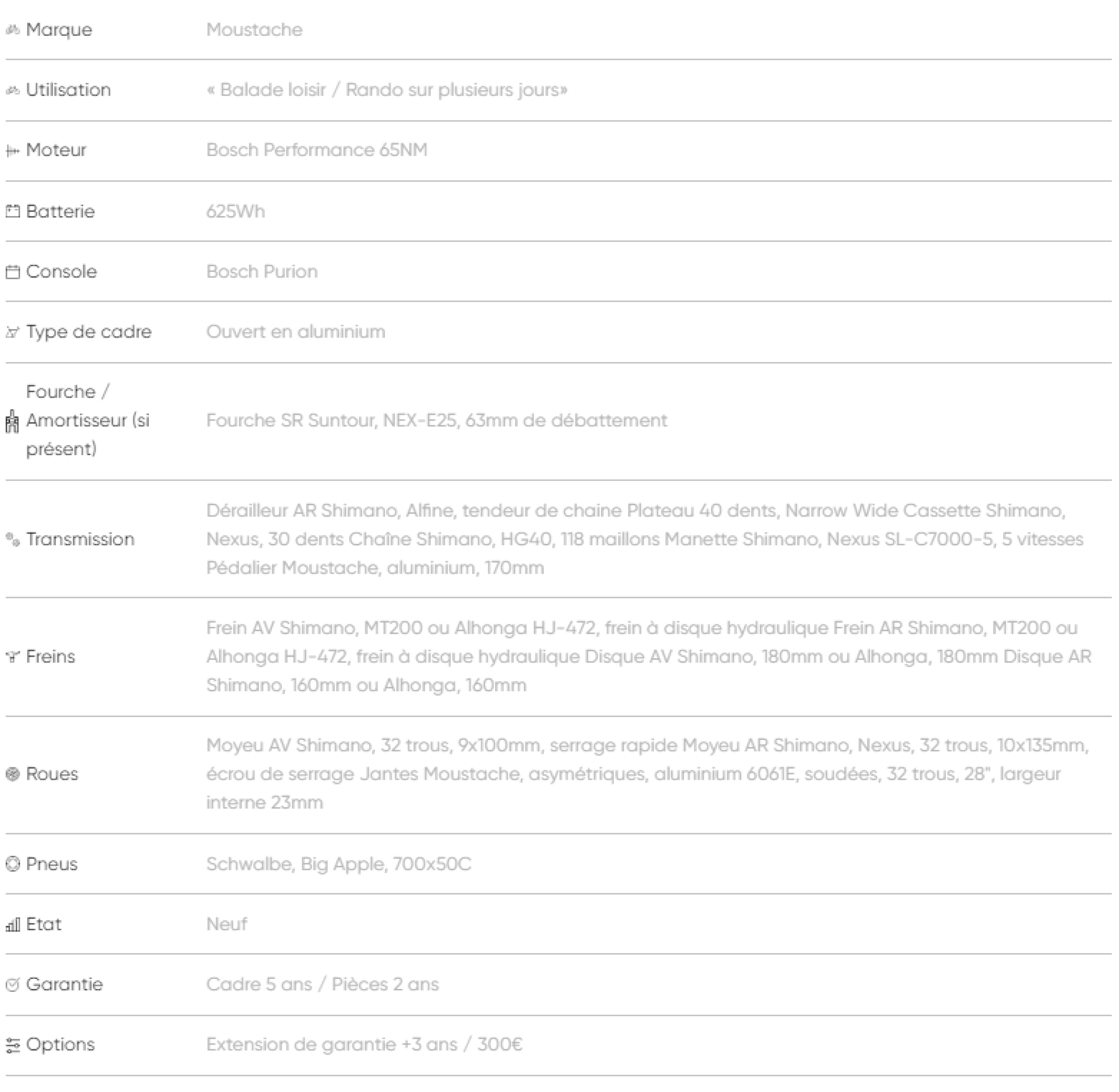Screen dimensions: 1119x1092
Task: Click the brake icon beside Freins
Action: tap(13, 657)
